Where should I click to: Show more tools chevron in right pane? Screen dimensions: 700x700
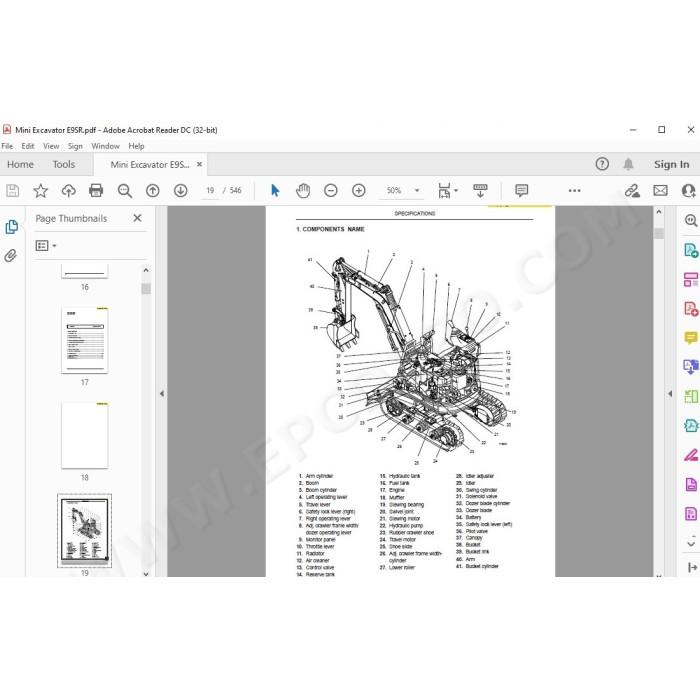pyautogui.click(x=691, y=544)
